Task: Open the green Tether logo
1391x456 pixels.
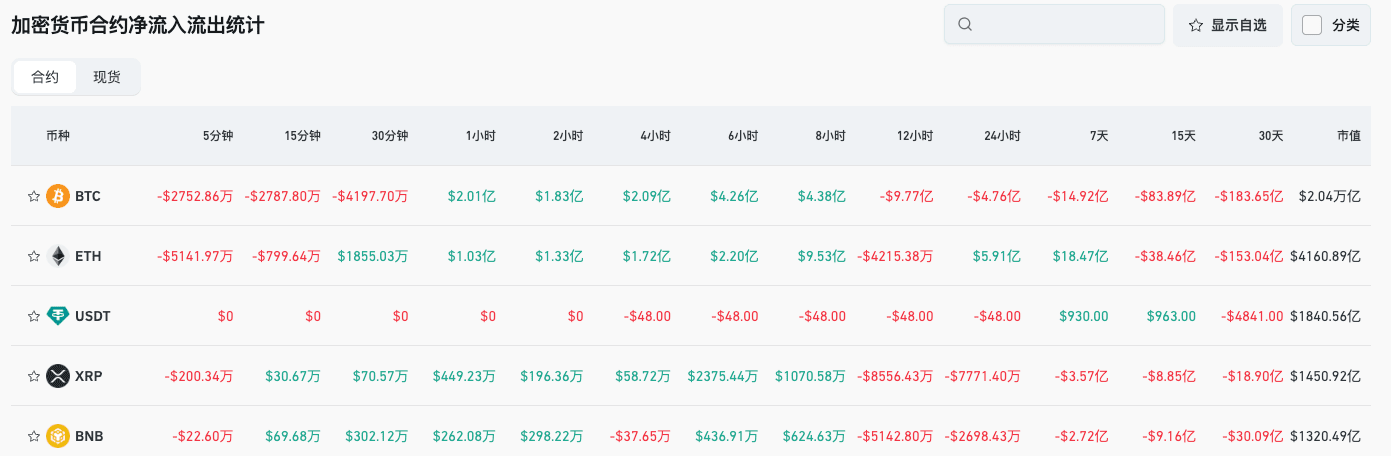Action: (58, 316)
